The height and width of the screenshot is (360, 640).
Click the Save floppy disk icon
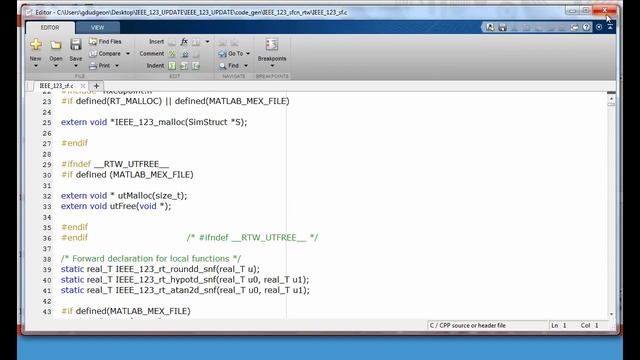pyautogui.click(x=76, y=44)
